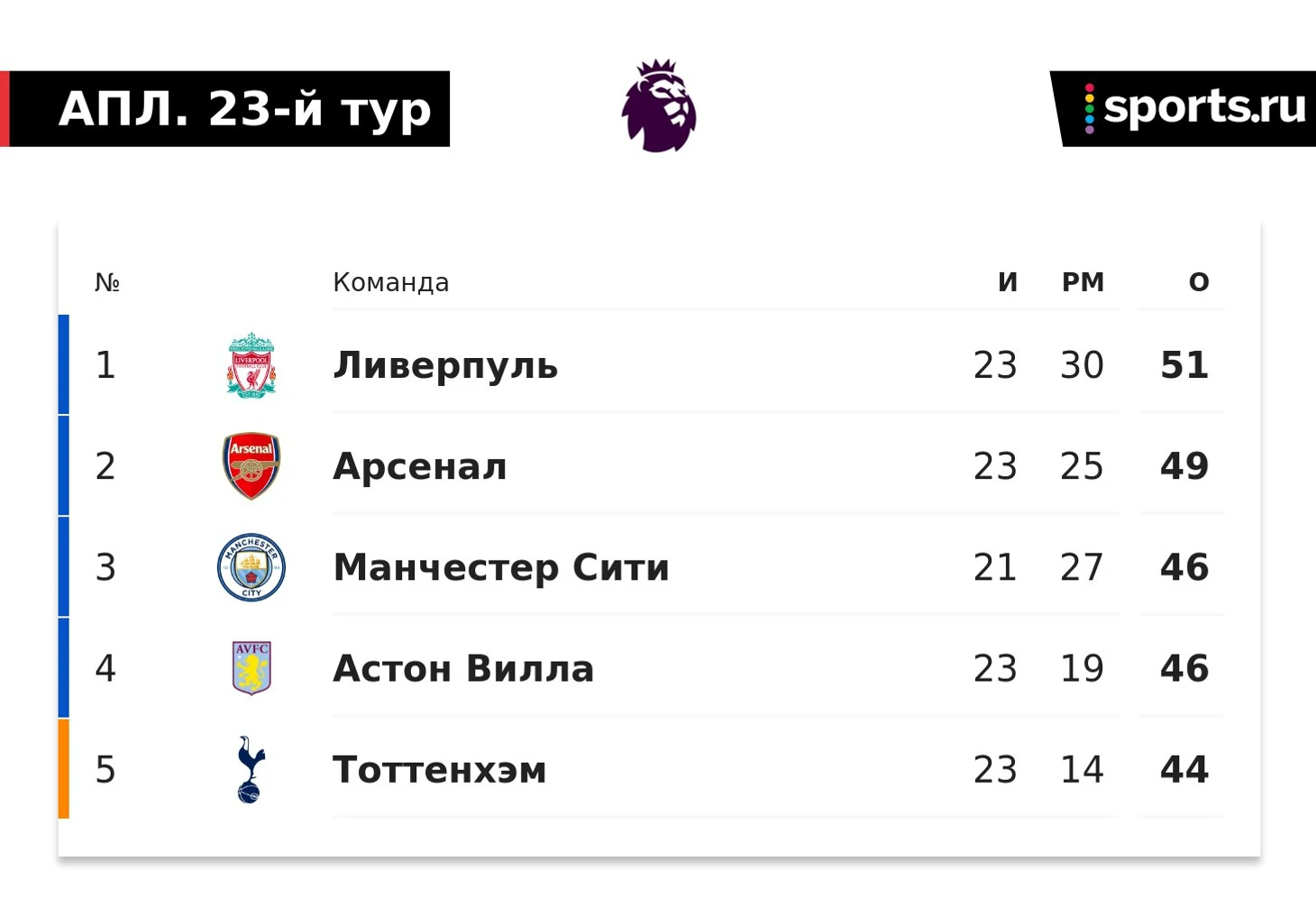Click the АПЛ. 23-й тур title banner

pos(225,109)
